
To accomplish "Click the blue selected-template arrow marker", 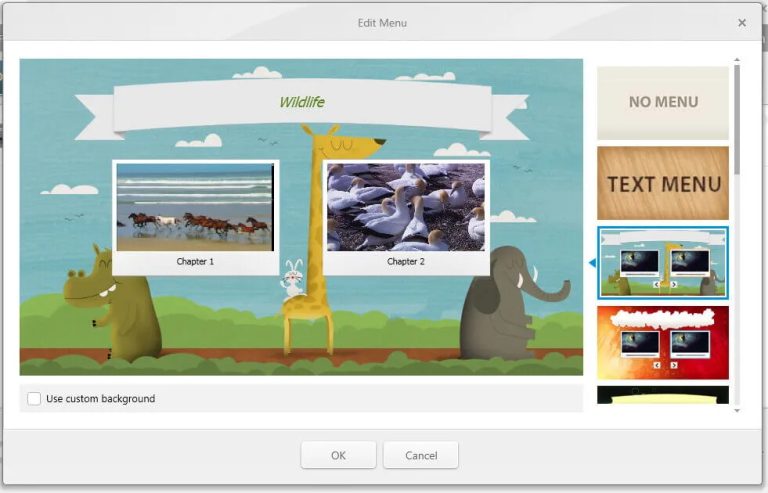I will click(591, 263).
